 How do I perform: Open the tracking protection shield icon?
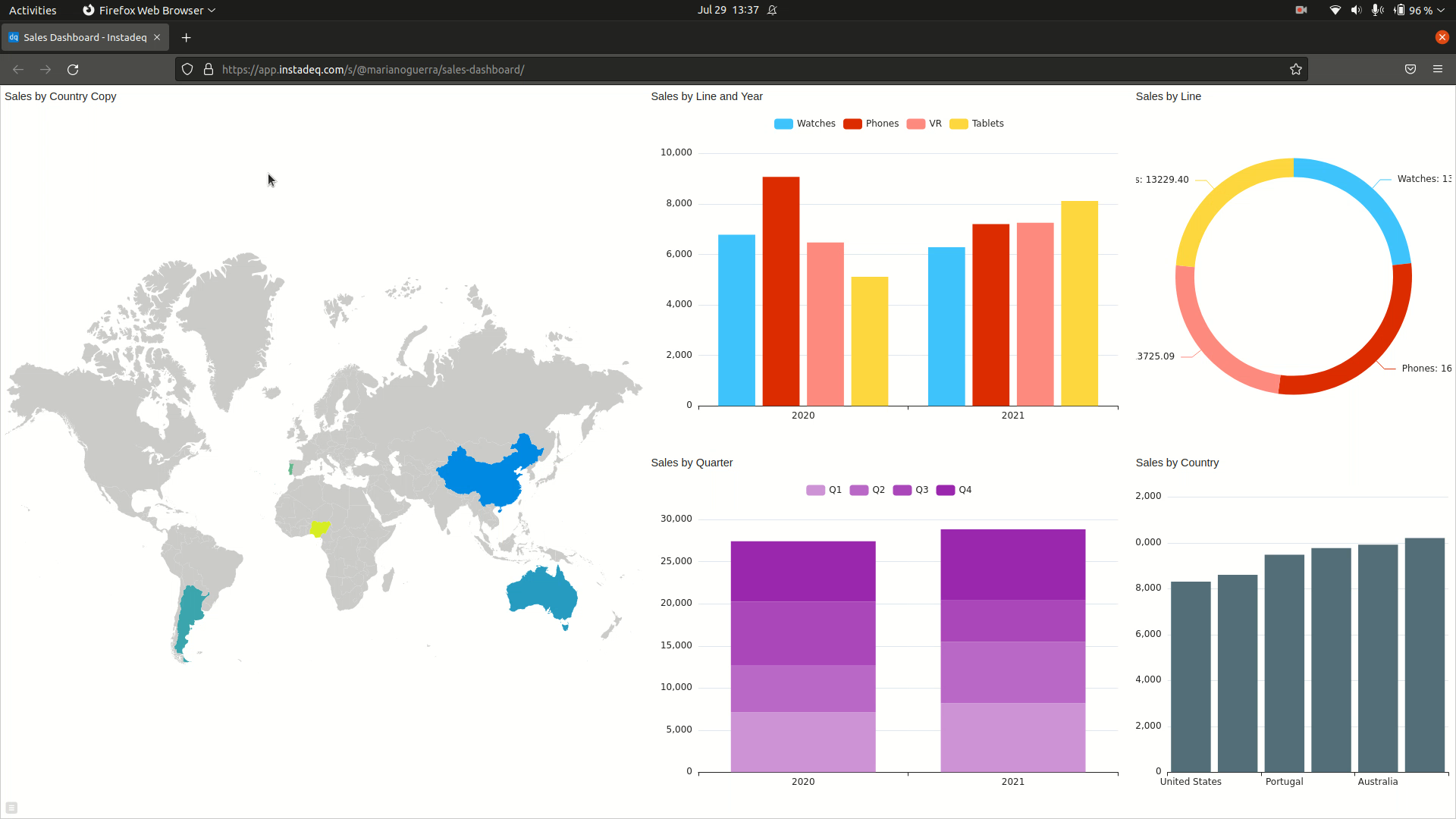point(187,69)
